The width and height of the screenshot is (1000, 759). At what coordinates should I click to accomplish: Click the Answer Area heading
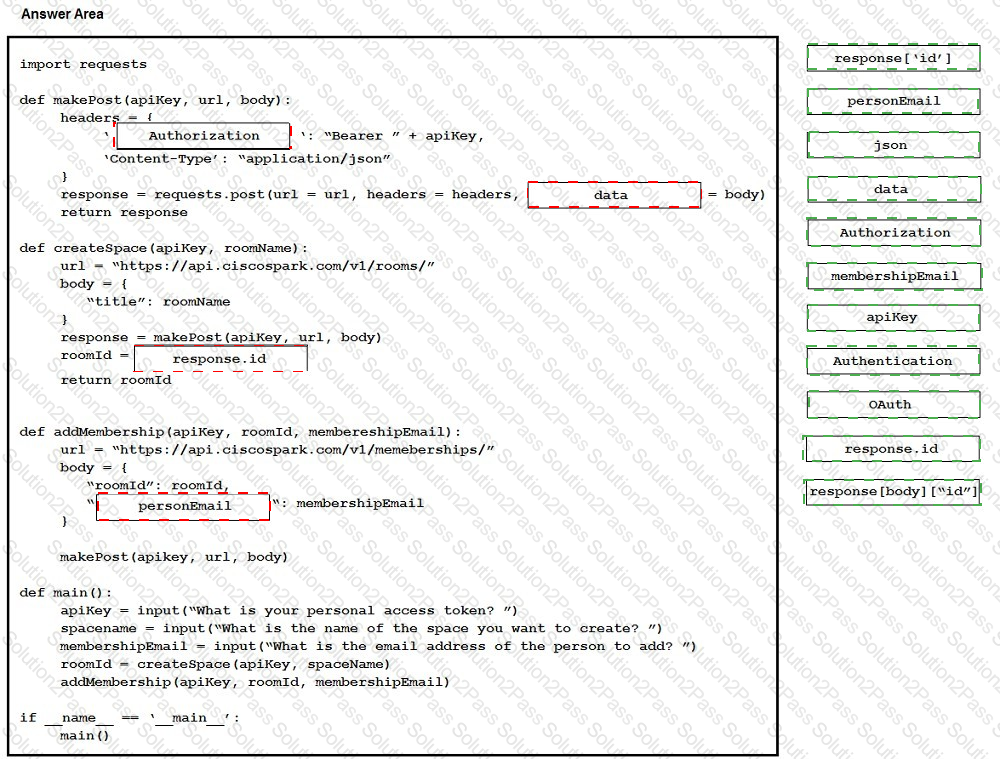point(62,14)
